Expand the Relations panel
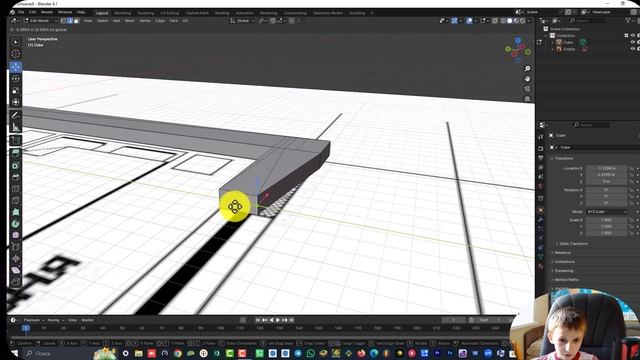The width and height of the screenshot is (640, 360). pos(562,253)
